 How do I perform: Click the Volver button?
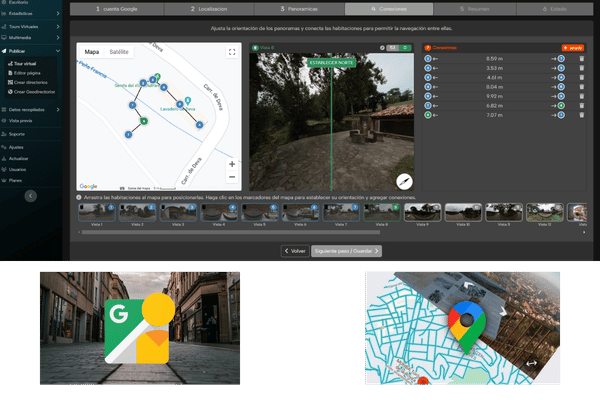pyautogui.click(x=295, y=251)
